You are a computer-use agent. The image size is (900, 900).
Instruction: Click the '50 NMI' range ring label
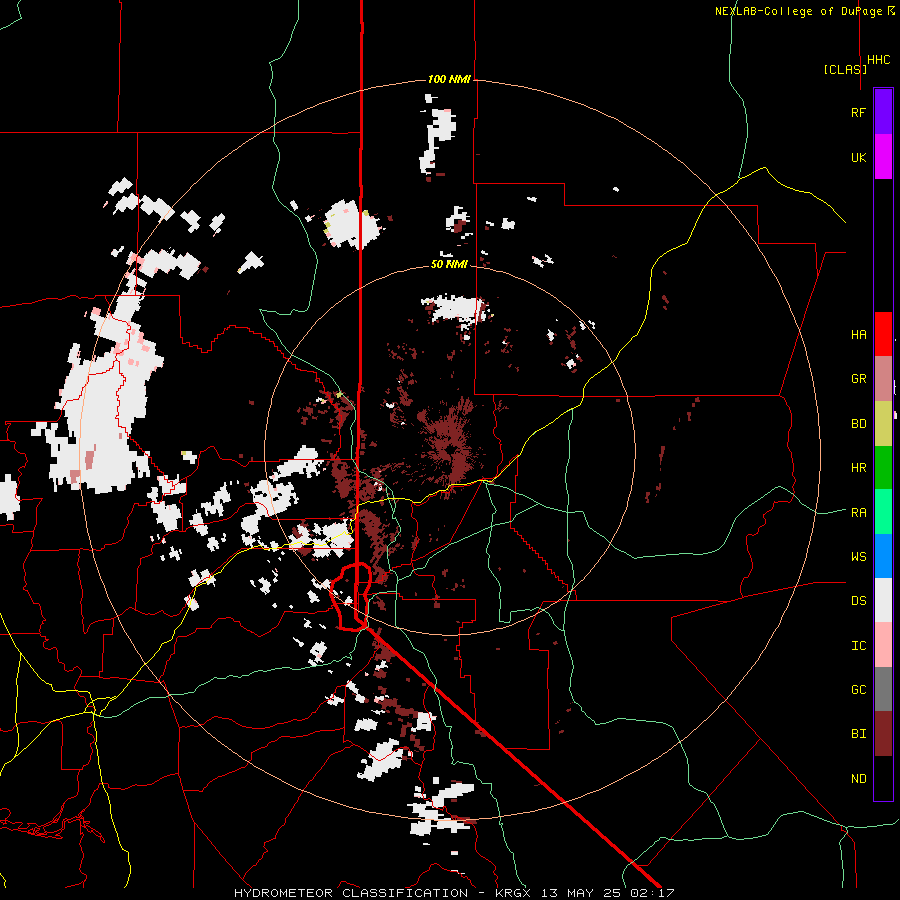coord(449,264)
